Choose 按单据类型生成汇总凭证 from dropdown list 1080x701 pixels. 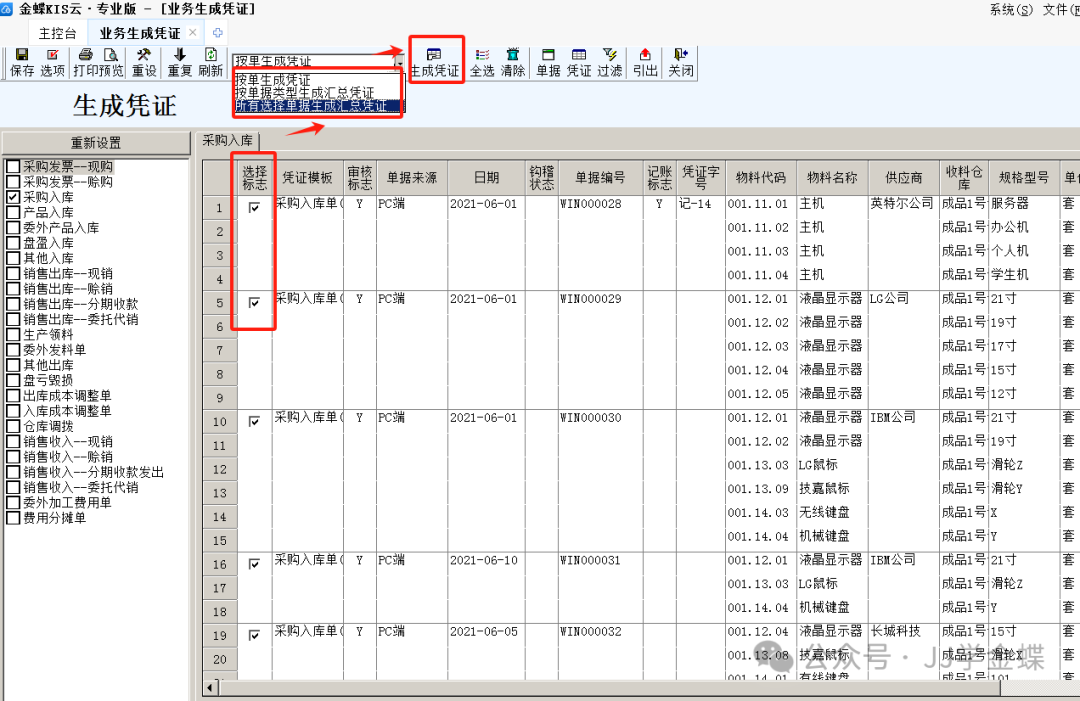pyautogui.click(x=304, y=92)
